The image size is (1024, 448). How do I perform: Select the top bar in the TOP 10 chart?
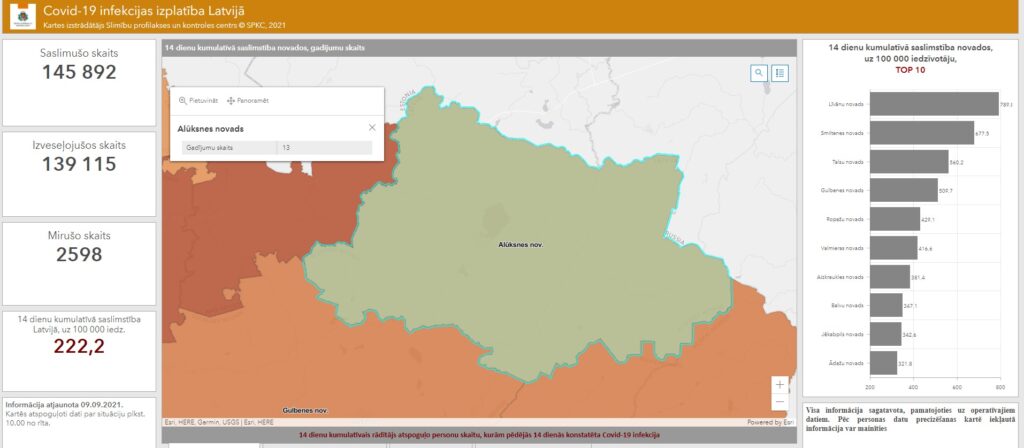point(934,104)
